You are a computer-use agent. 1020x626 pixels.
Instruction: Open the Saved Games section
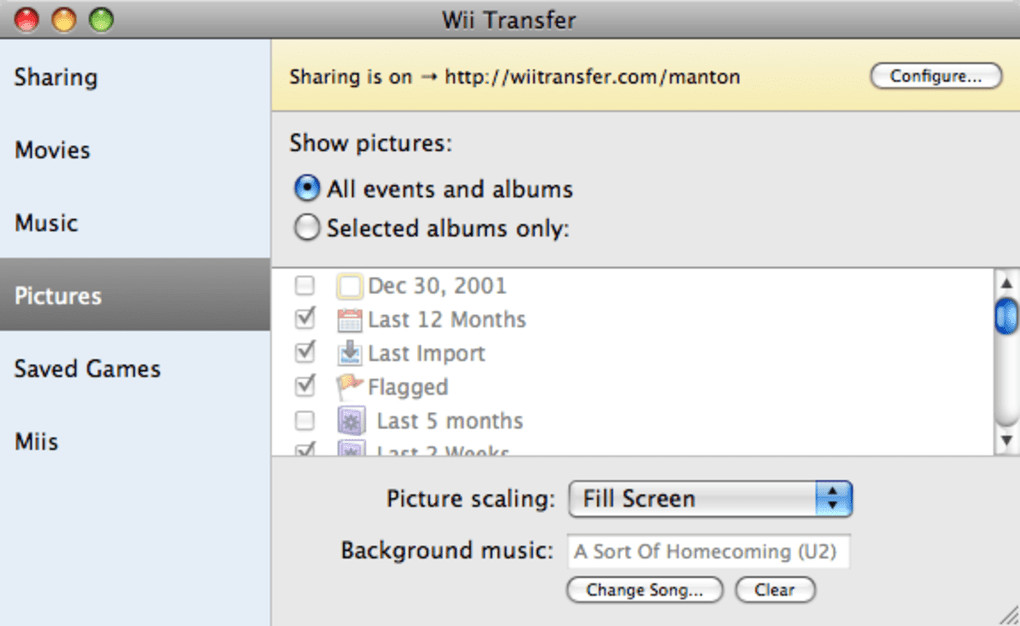click(87, 369)
